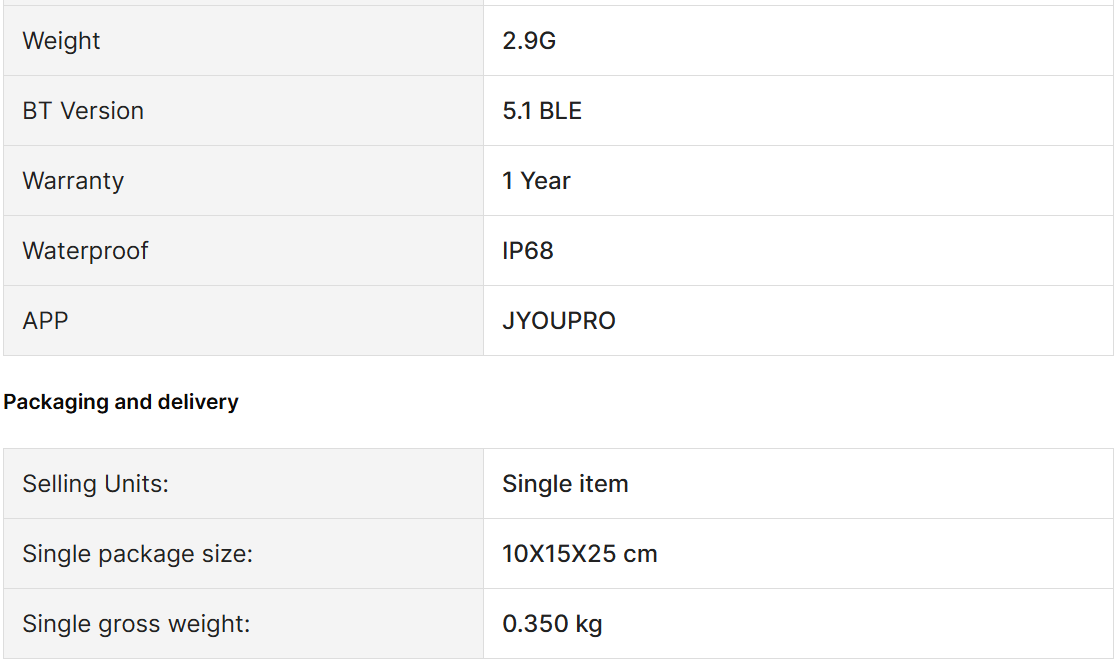Image resolution: width=1120 pixels, height=661 pixels.
Task: Select the 2.9G weight value
Action: 529,41
